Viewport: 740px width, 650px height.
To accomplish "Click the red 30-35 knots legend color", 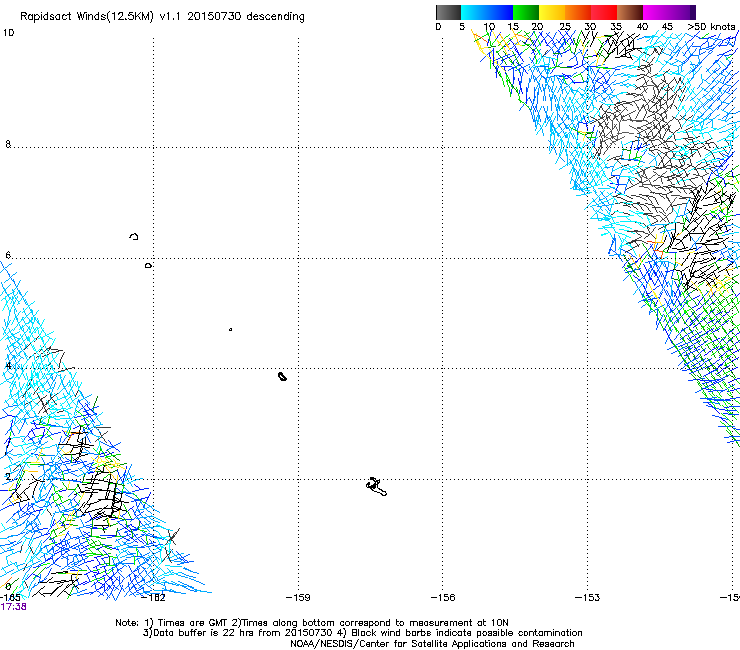I will click(604, 12).
